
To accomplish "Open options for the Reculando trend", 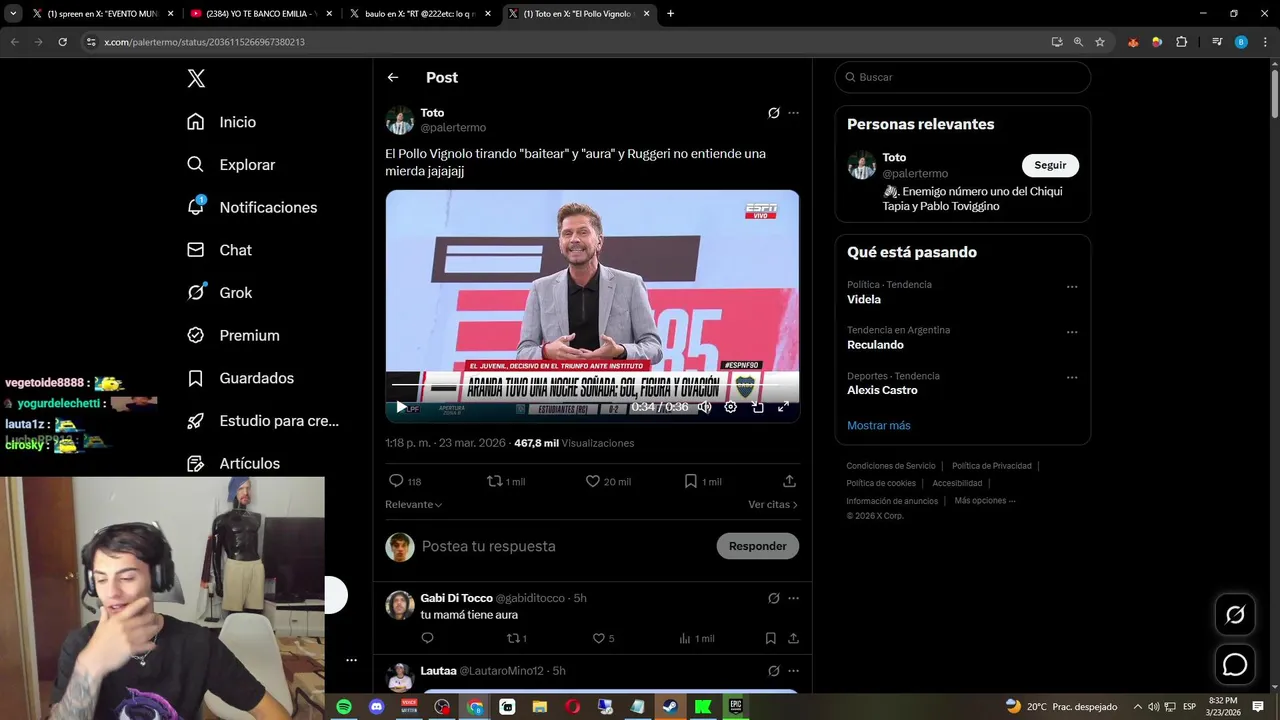I will [1072, 332].
